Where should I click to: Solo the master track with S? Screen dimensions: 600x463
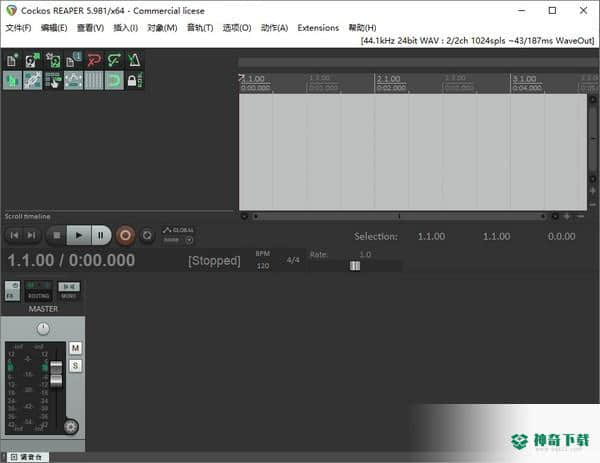[75, 366]
